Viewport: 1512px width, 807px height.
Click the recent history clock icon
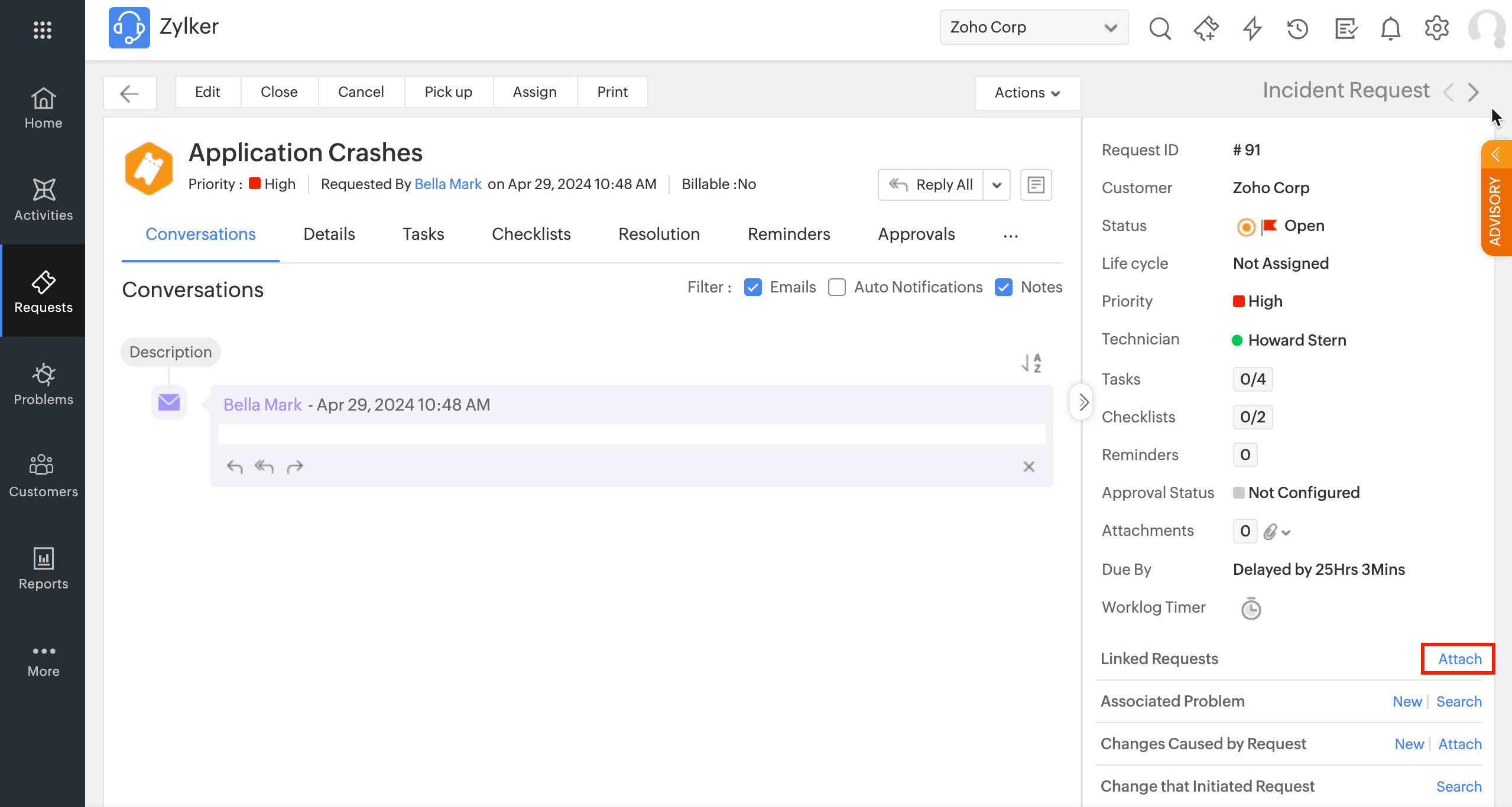coord(1297,28)
